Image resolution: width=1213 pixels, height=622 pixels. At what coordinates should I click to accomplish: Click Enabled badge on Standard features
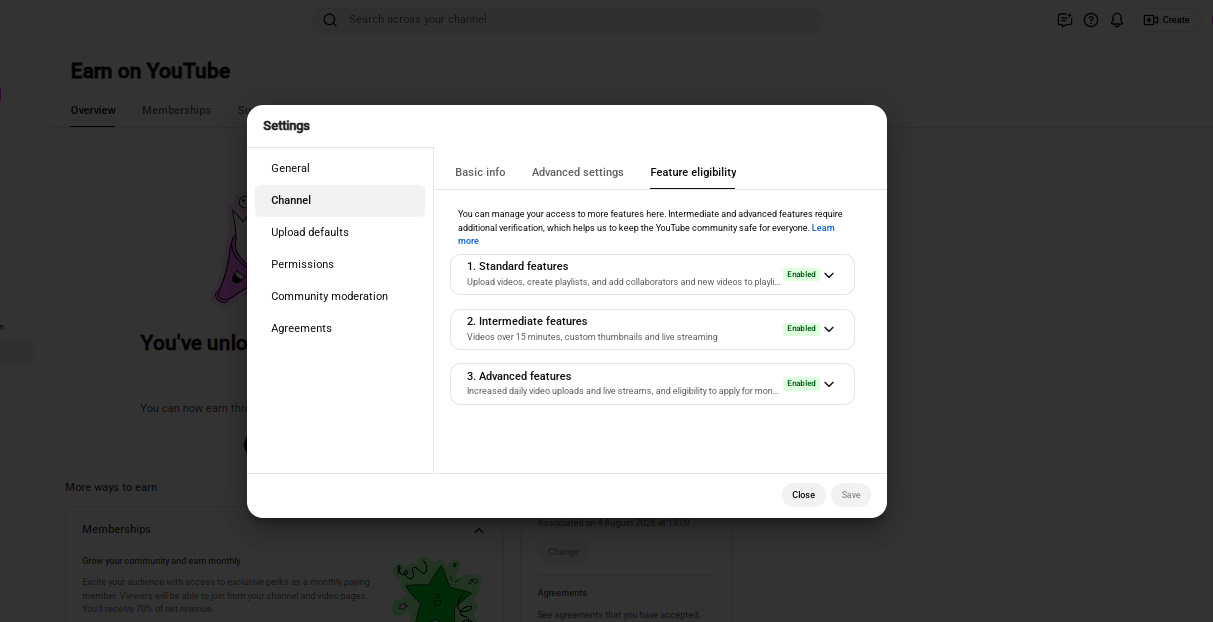[x=801, y=274]
